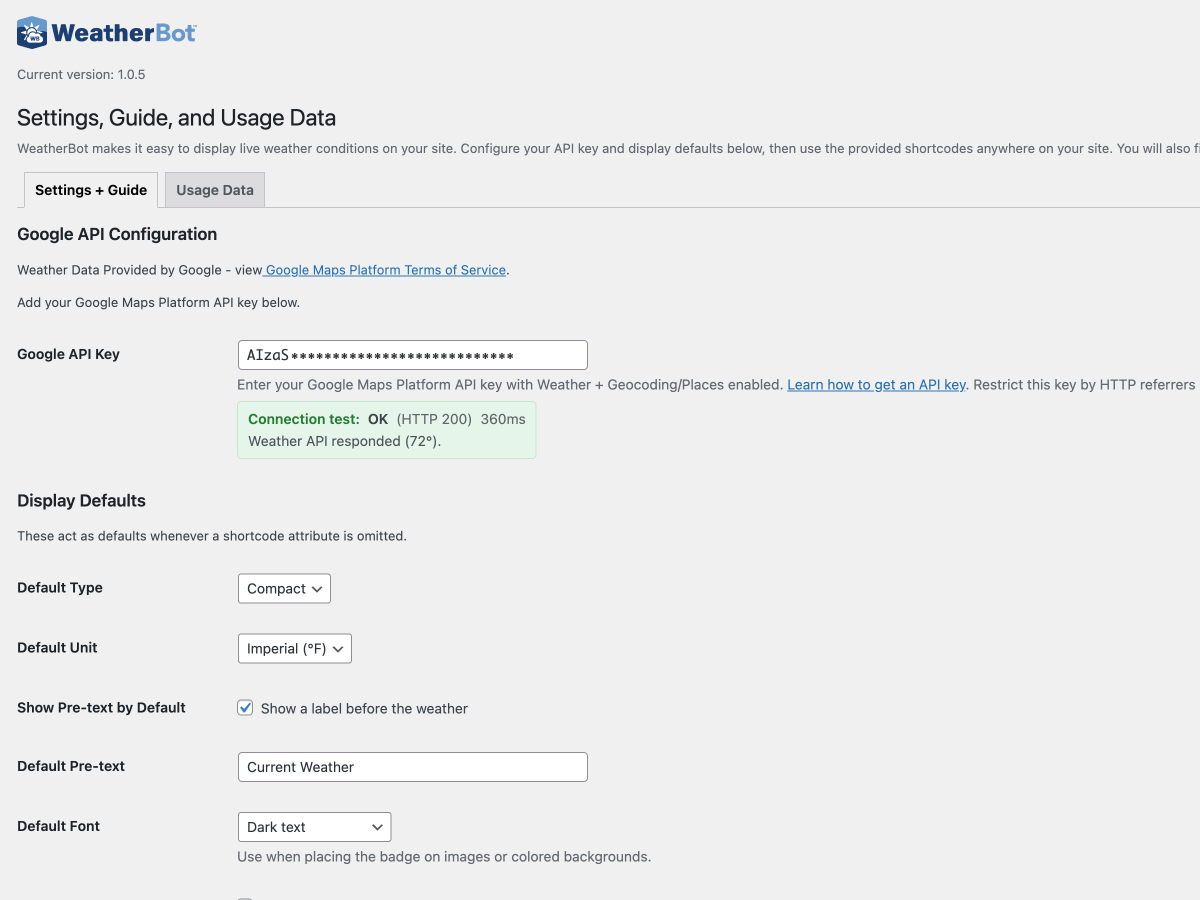
Task: Expand the Default Font Dark text dropdown
Action: click(313, 827)
